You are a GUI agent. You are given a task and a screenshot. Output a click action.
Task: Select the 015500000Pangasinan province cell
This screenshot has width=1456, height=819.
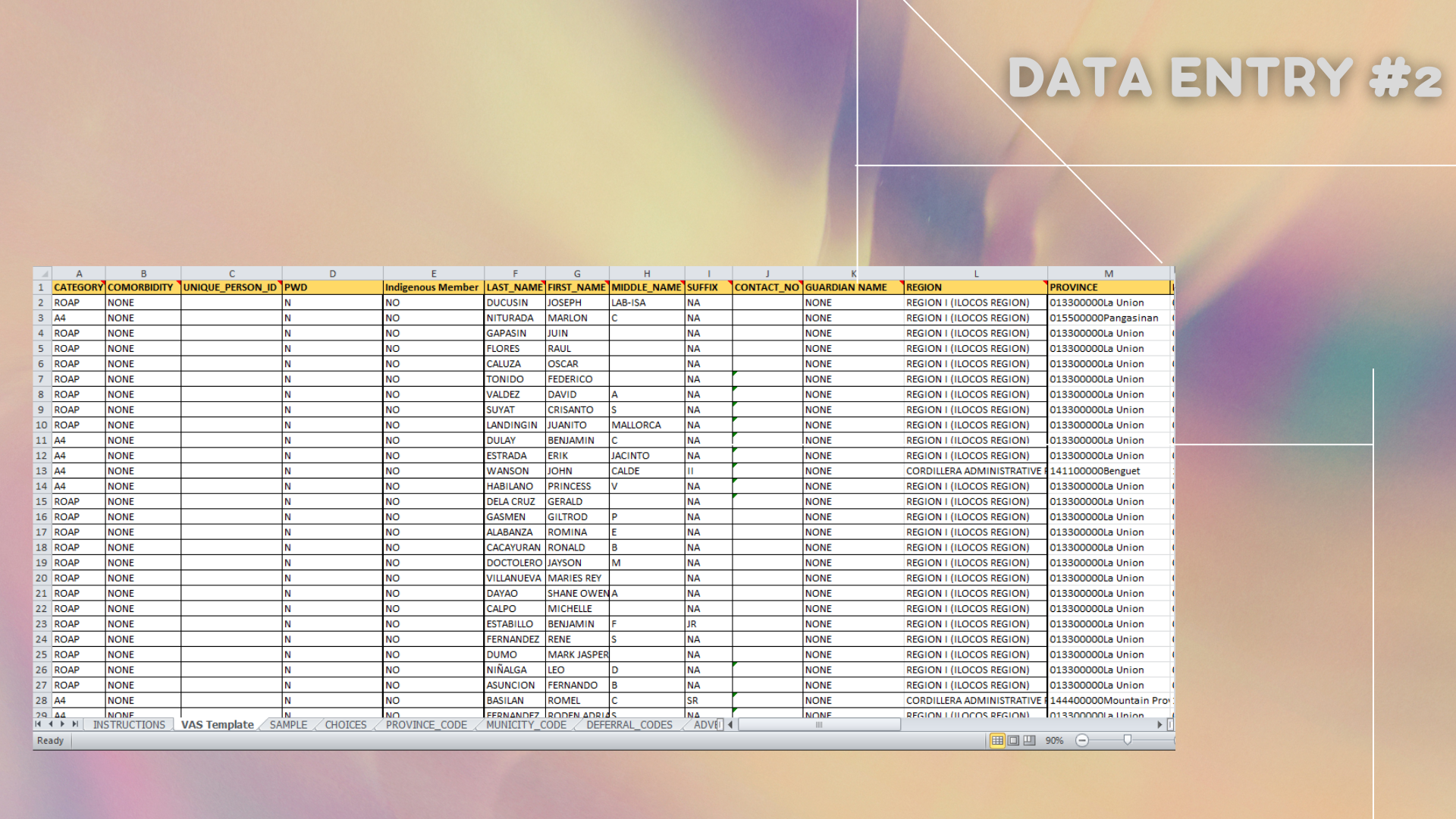[1109, 318]
